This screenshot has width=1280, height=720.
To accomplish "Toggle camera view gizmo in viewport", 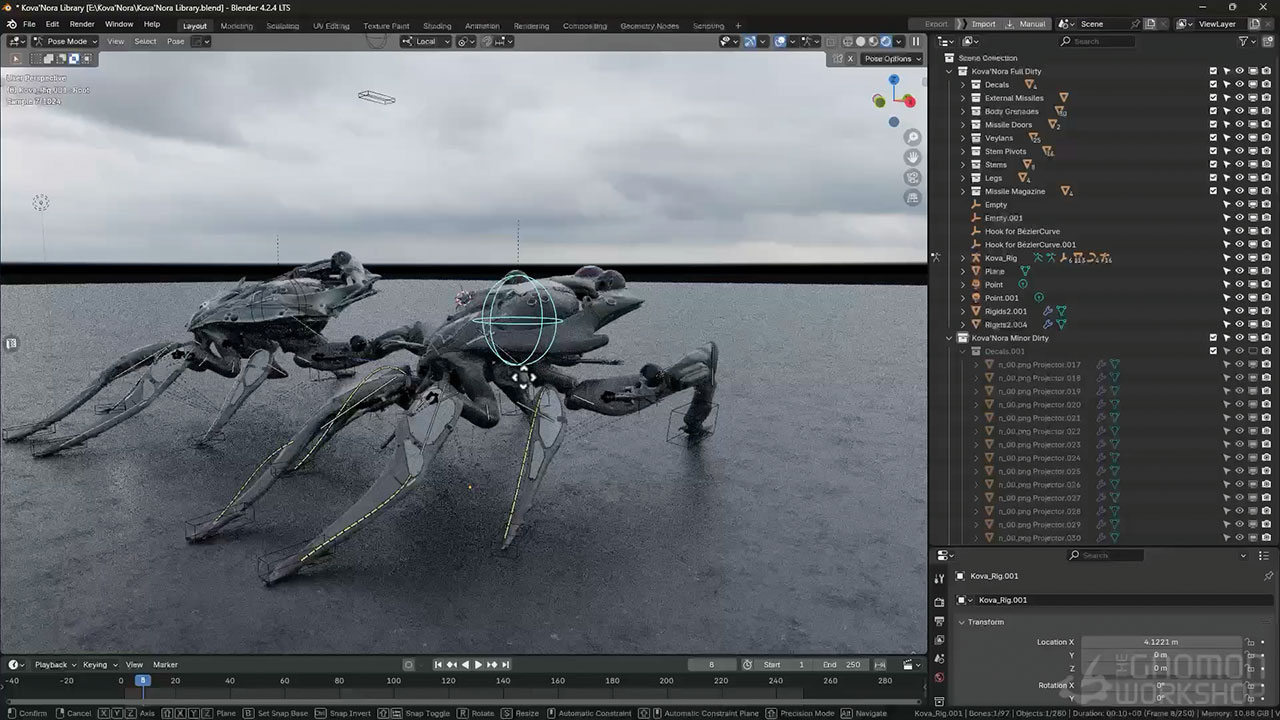I will tap(912, 177).
